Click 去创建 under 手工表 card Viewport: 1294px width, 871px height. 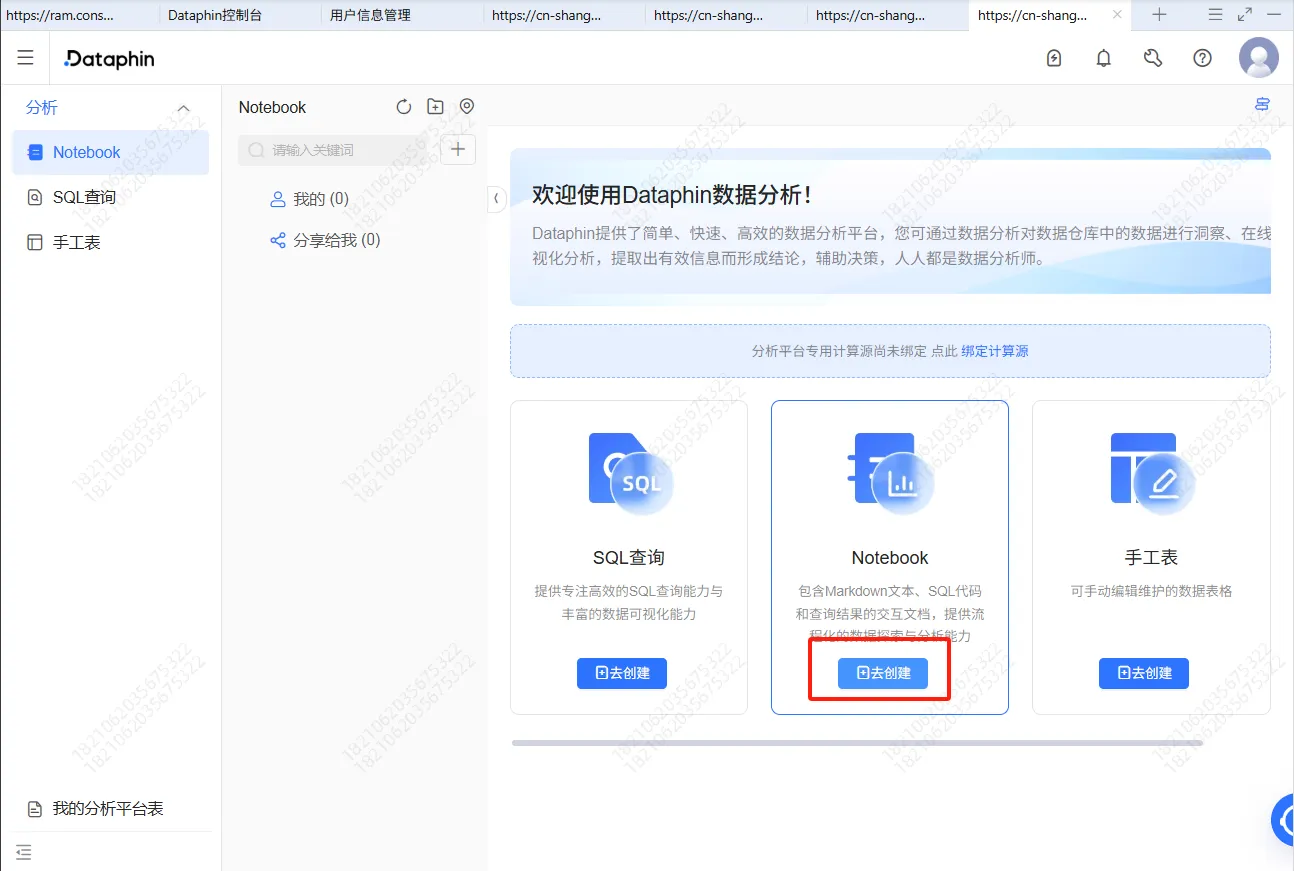(1144, 673)
